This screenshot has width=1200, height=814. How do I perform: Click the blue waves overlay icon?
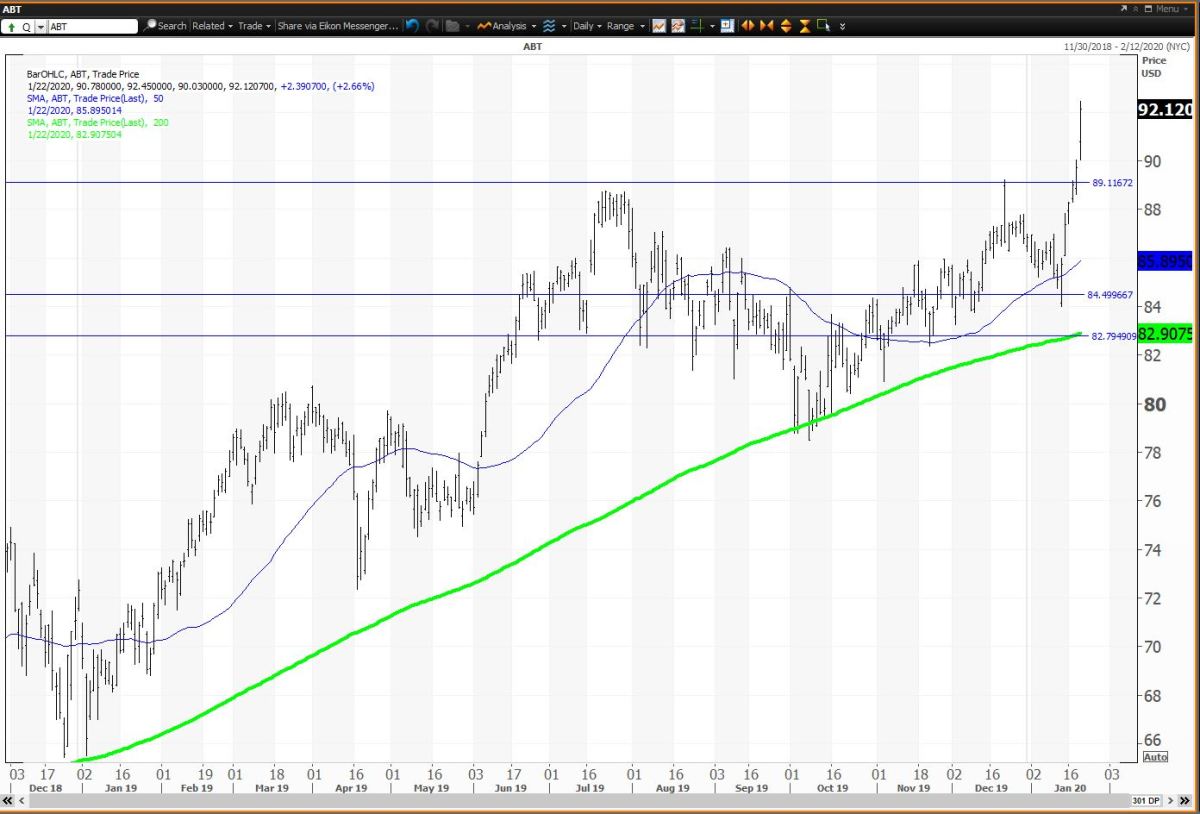548,26
